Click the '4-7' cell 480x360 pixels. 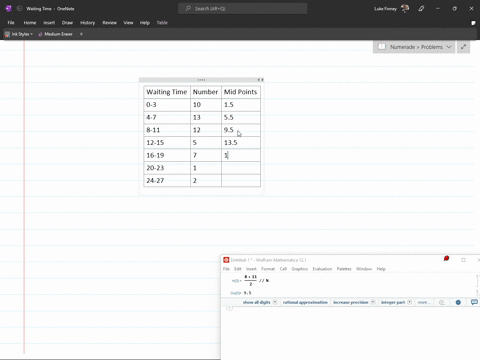click(x=167, y=117)
